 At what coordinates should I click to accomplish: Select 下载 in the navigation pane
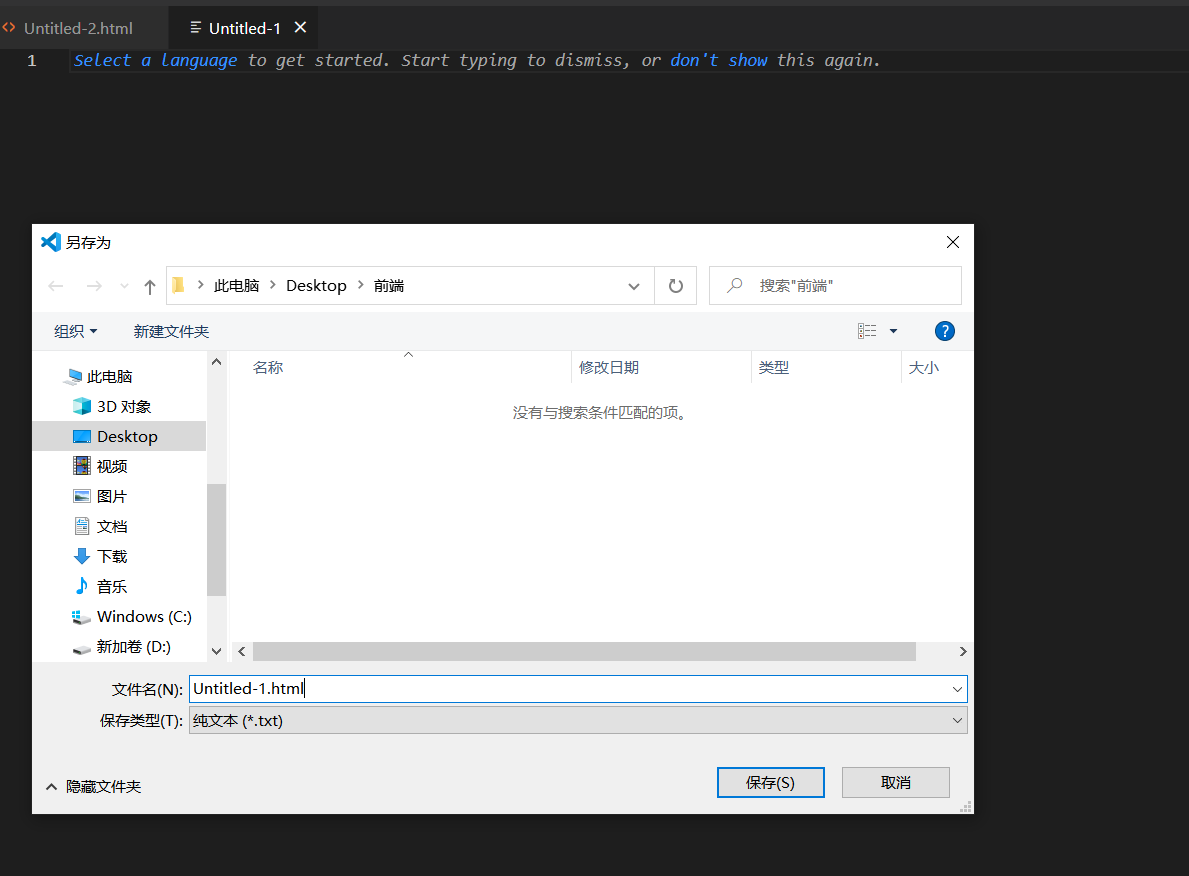tap(112, 555)
